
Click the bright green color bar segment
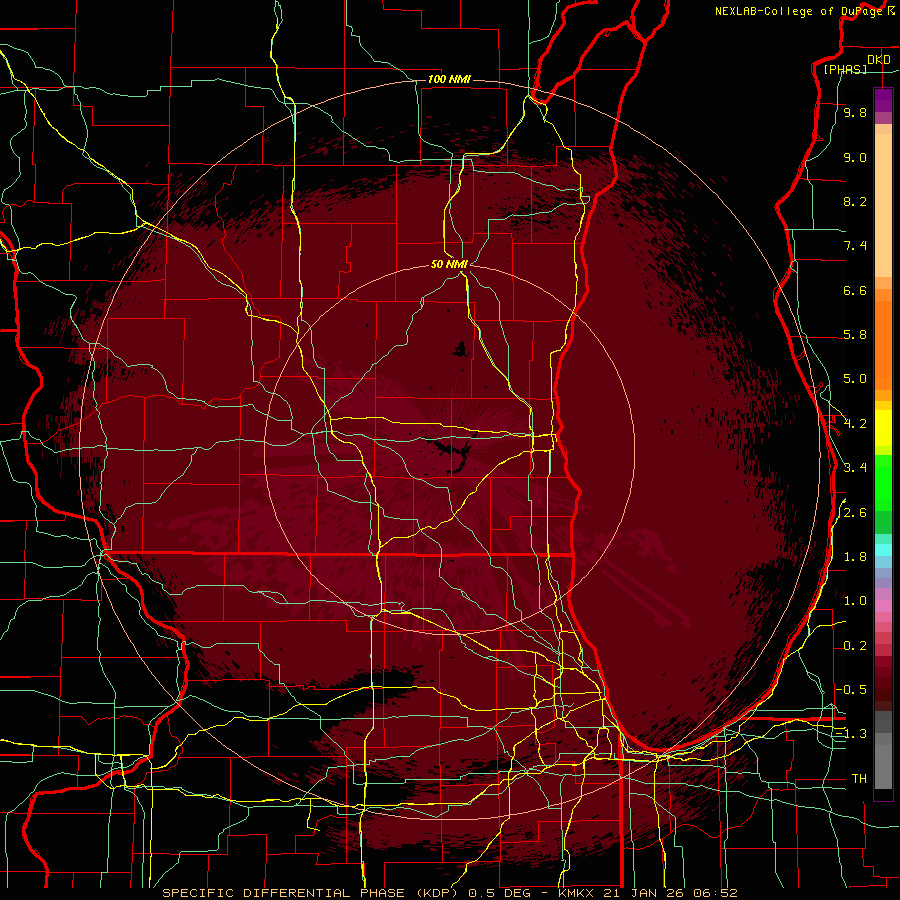[883, 482]
